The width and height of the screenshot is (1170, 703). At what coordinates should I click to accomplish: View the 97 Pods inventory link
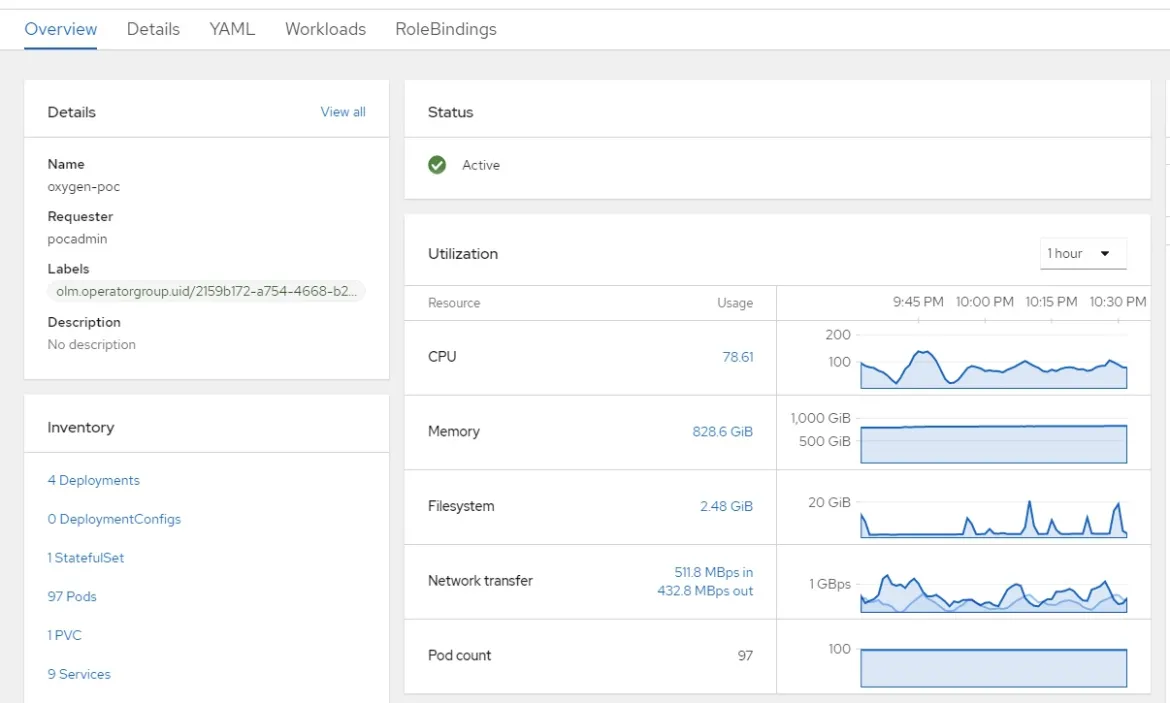(x=72, y=596)
